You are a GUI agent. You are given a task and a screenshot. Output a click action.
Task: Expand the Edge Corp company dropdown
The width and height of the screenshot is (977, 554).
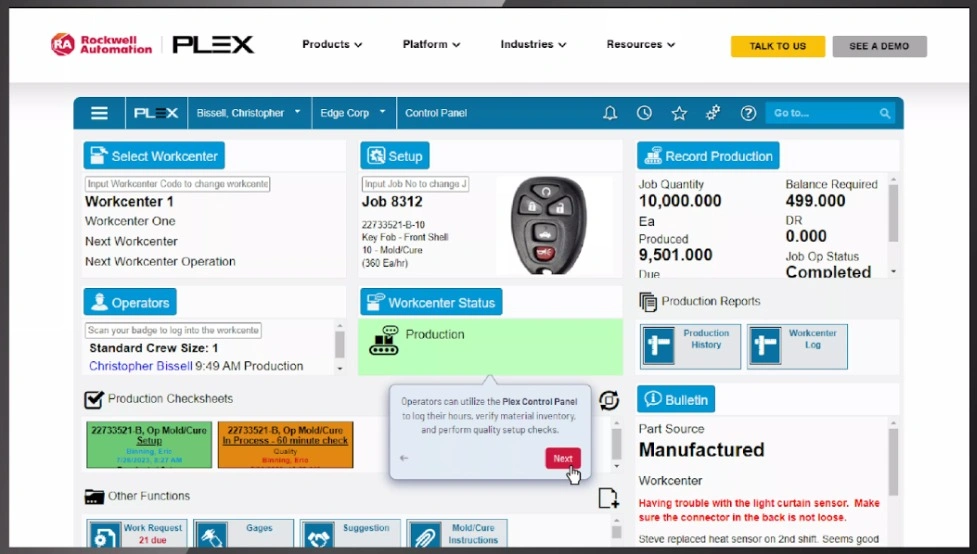[x=353, y=113]
